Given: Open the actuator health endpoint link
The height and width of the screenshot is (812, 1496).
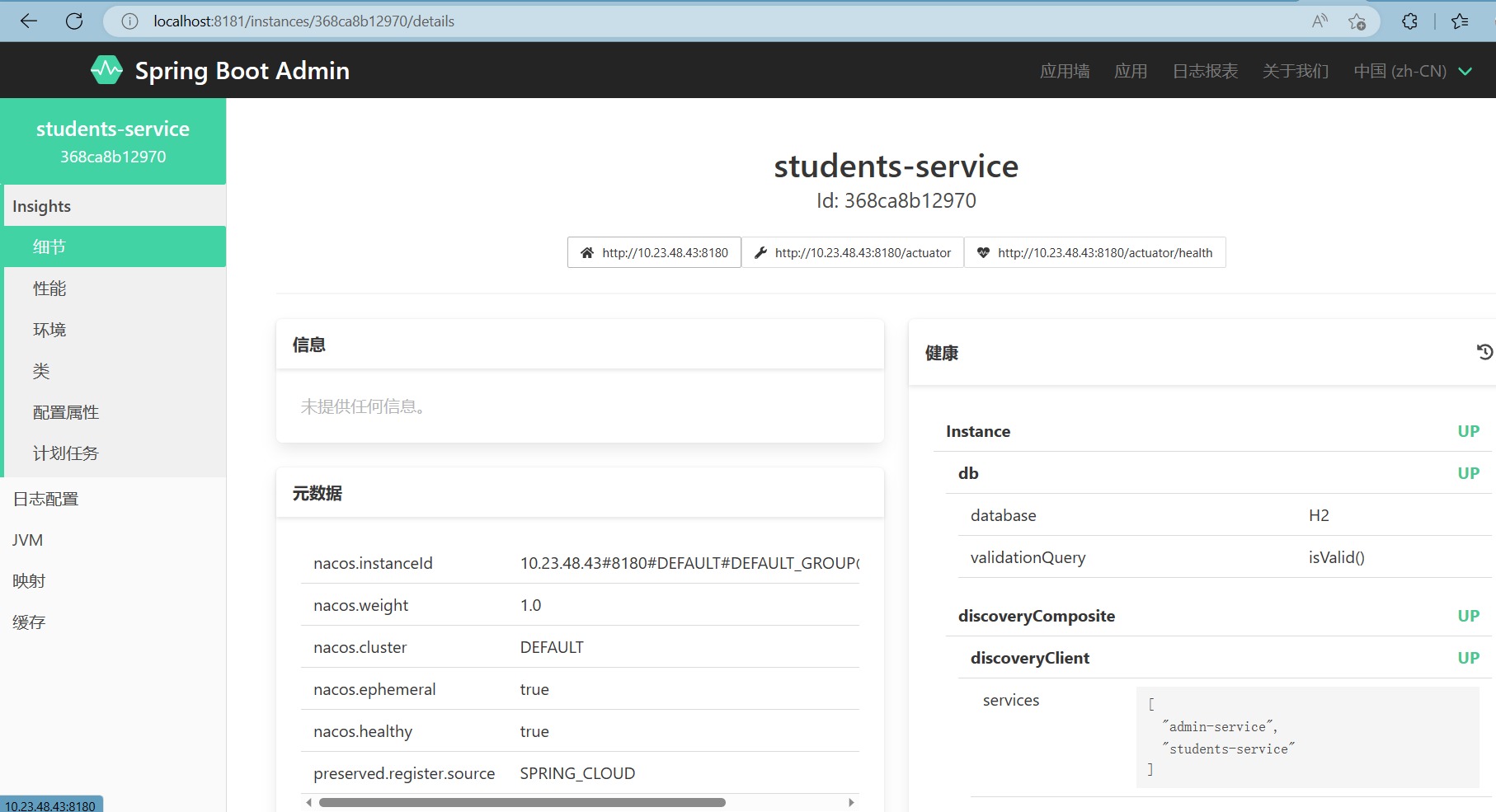Looking at the screenshot, I should pos(1105,252).
